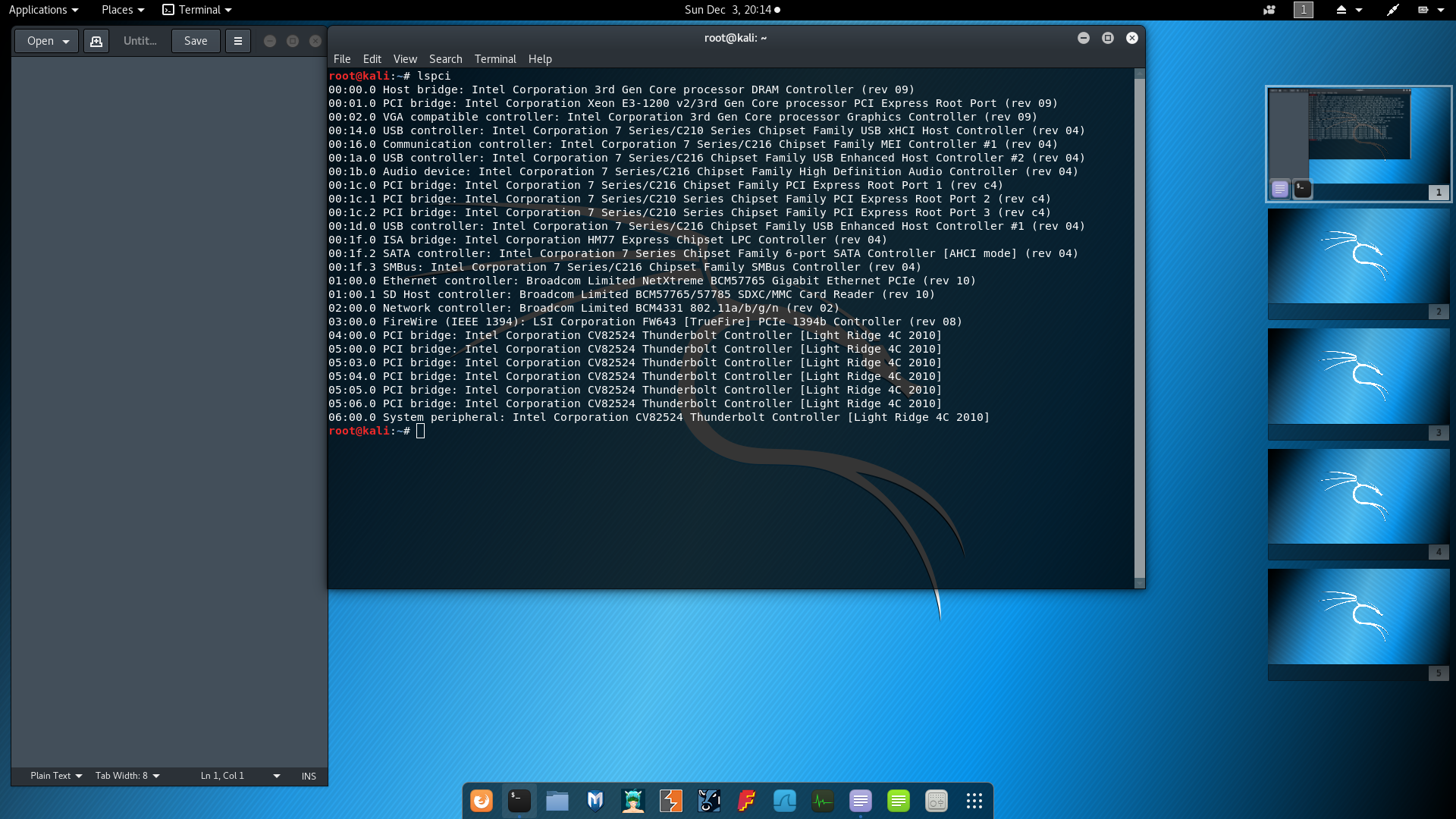Open the Files folder icon in dock
The height and width of the screenshot is (819, 1456).
(x=557, y=801)
